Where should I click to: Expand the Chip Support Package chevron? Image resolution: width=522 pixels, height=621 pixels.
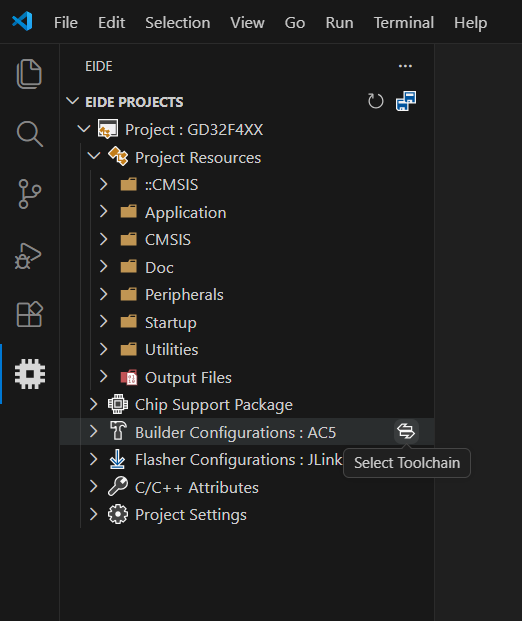pos(93,404)
